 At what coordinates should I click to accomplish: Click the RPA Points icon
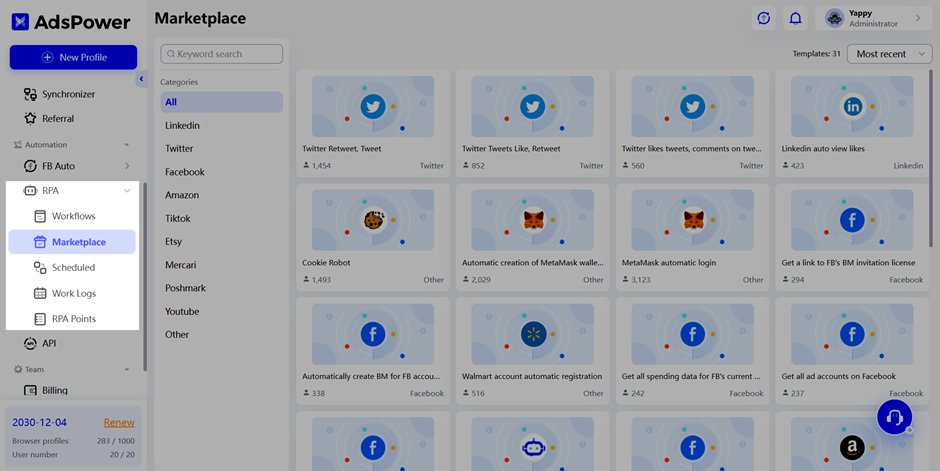[x=40, y=319]
